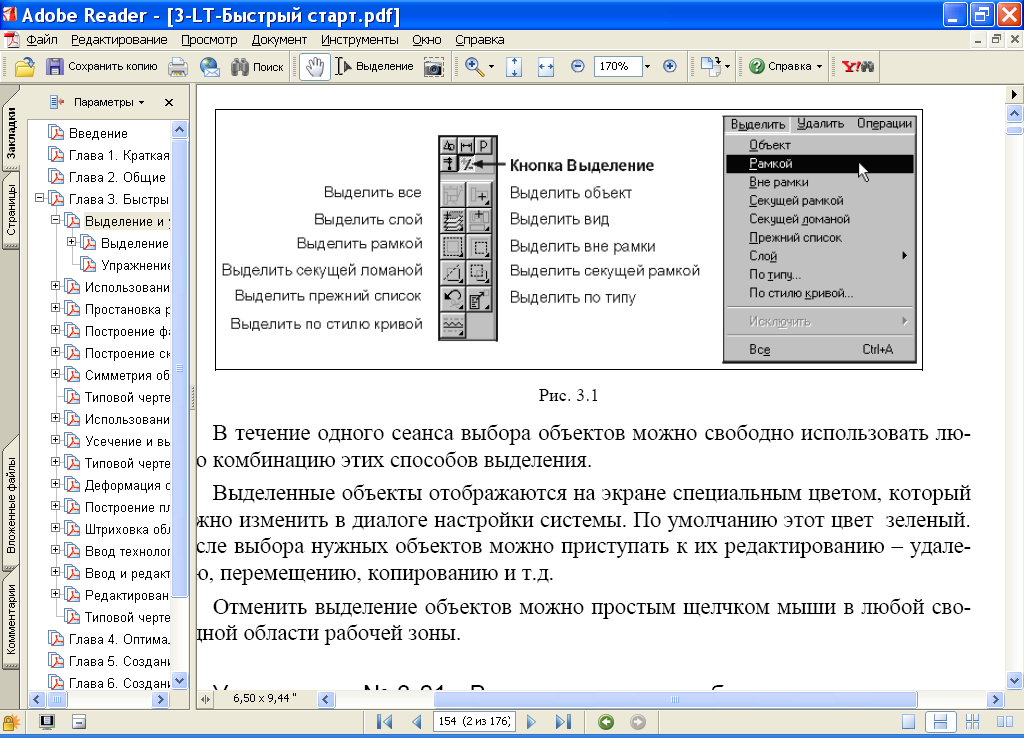
Task: Click the zoom out minus button
Action: pos(577,67)
